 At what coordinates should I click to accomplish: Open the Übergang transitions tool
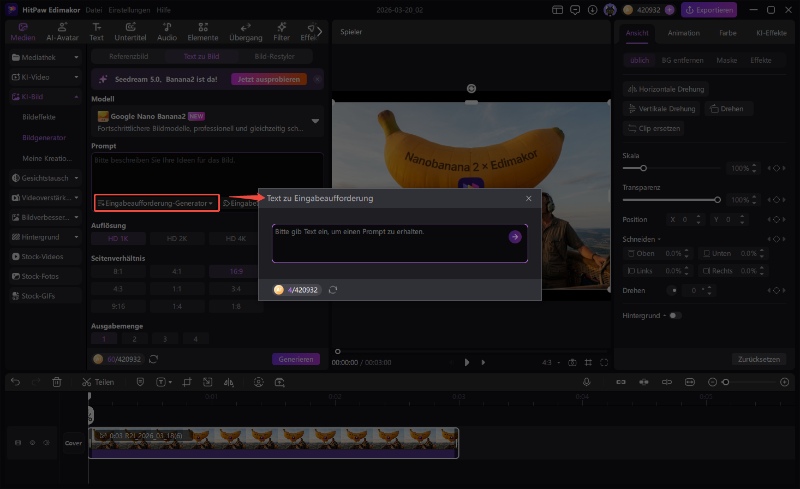point(245,32)
